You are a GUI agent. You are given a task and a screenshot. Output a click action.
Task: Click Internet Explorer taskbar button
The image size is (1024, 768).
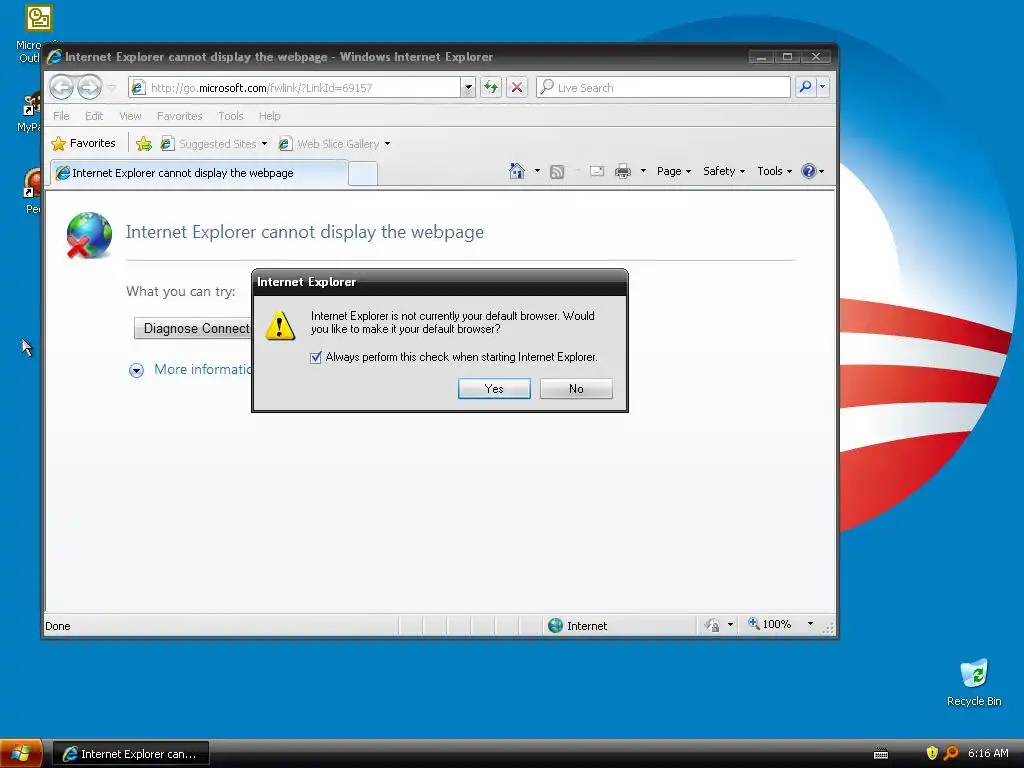131,754
